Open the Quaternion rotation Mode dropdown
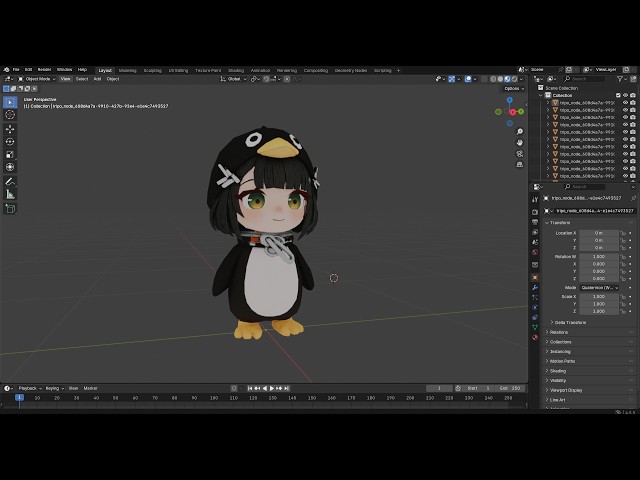 pyautogui.click(x=599, y=288)
